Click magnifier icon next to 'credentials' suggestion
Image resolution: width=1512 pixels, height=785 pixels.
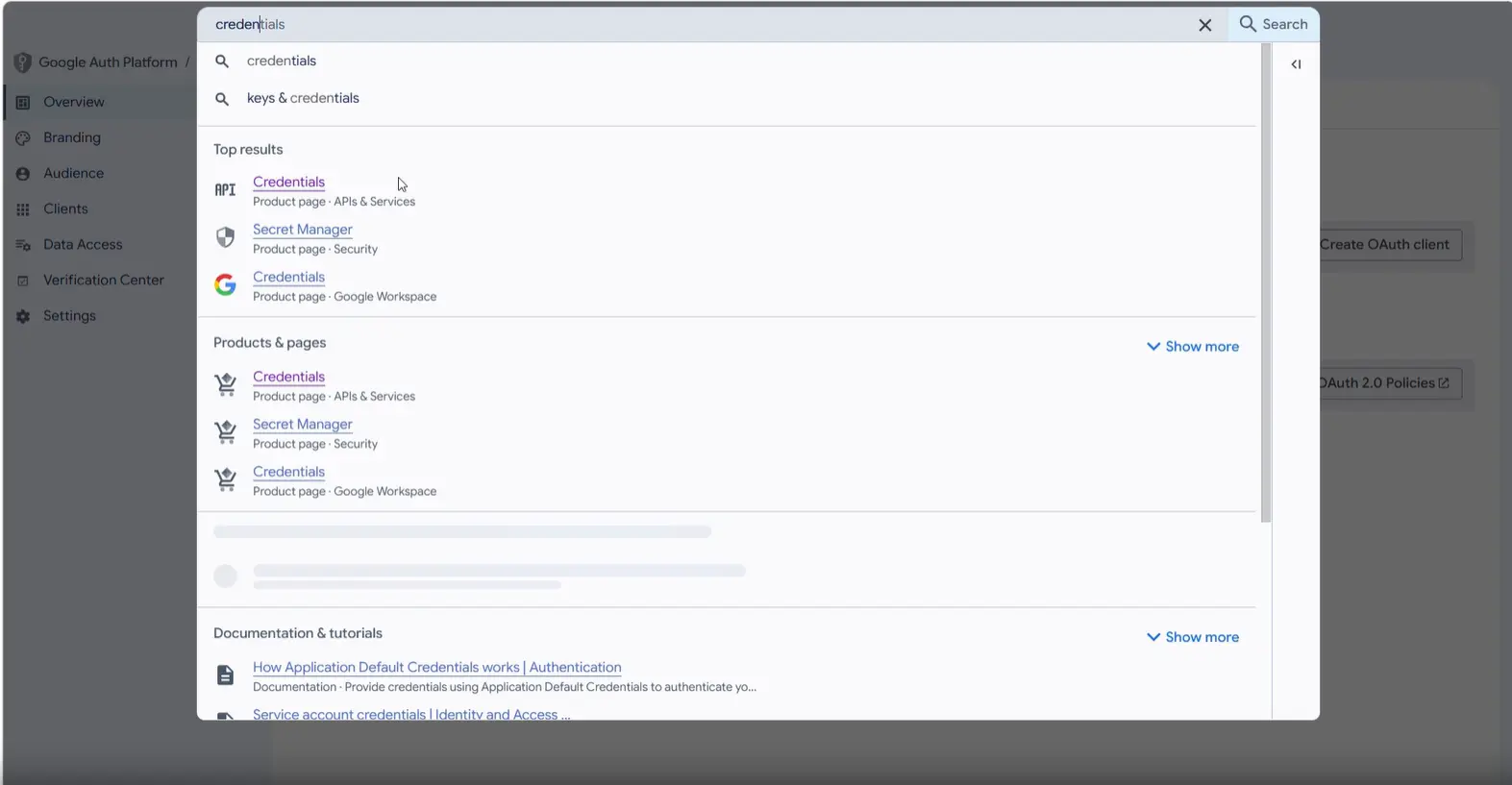click(x=222, y=61)
